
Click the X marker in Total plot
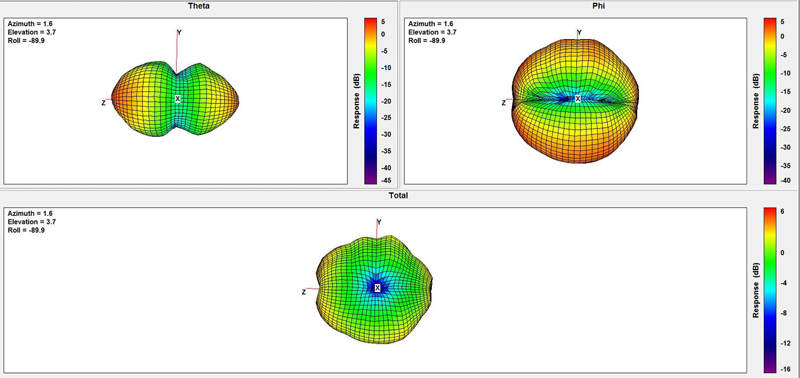378,288
